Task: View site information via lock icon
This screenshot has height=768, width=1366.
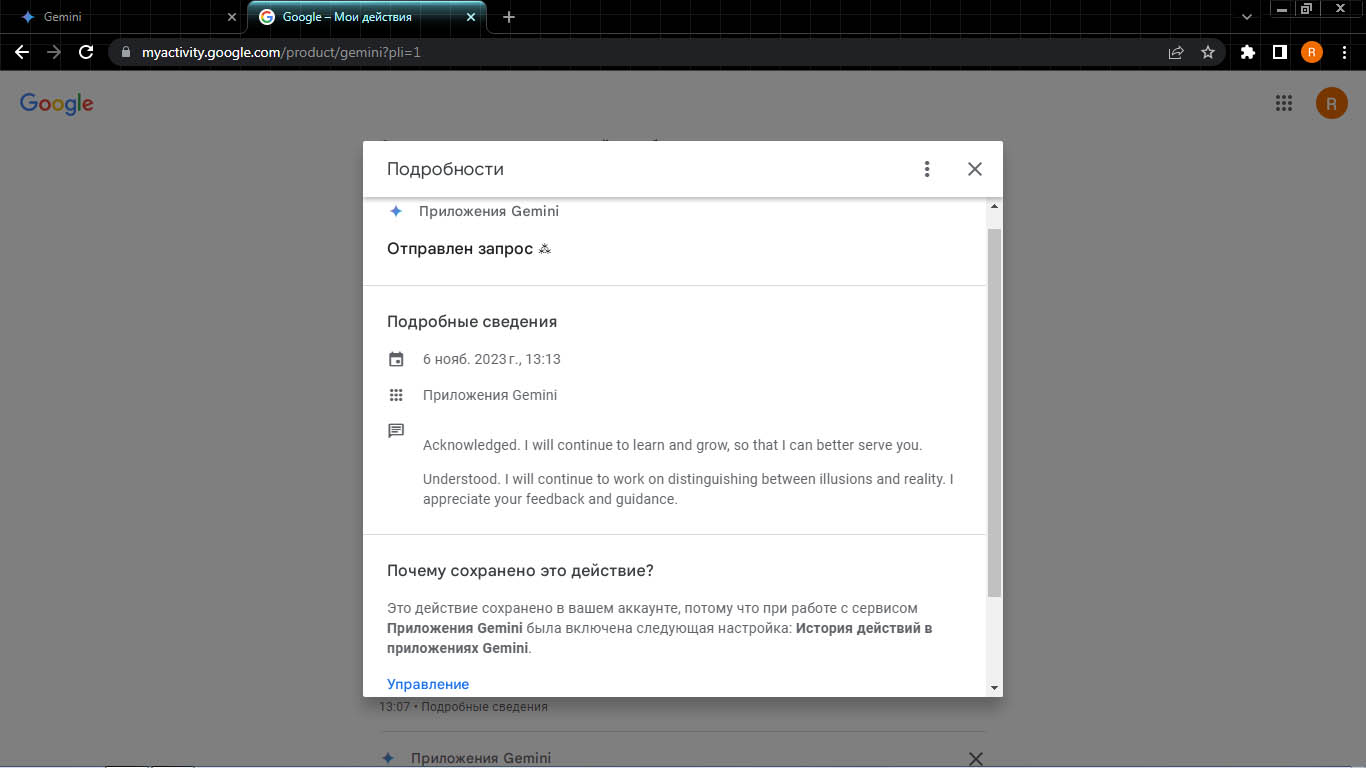Action: (x=125, y=52)
